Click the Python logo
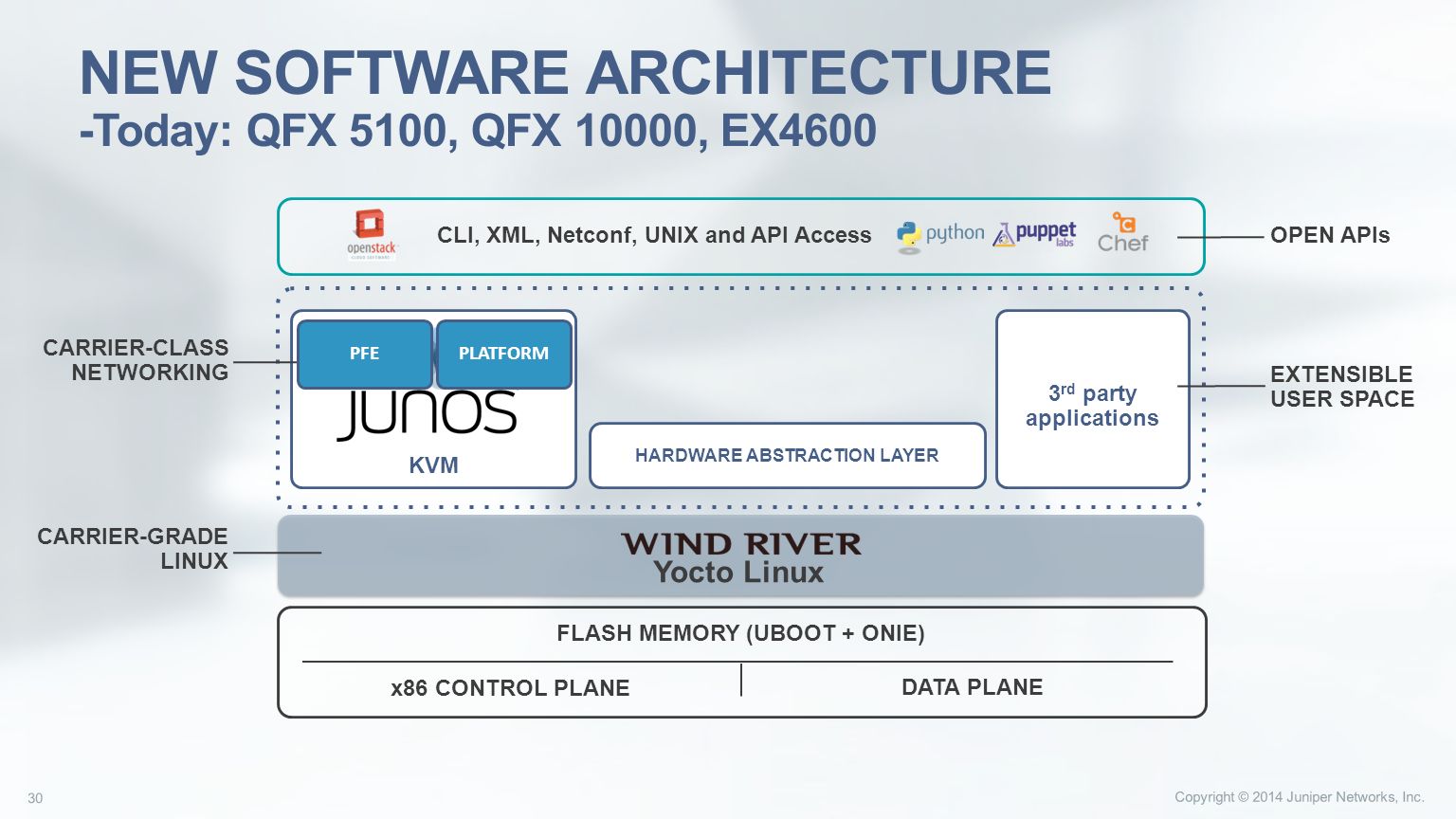 (x=940, y=236)
